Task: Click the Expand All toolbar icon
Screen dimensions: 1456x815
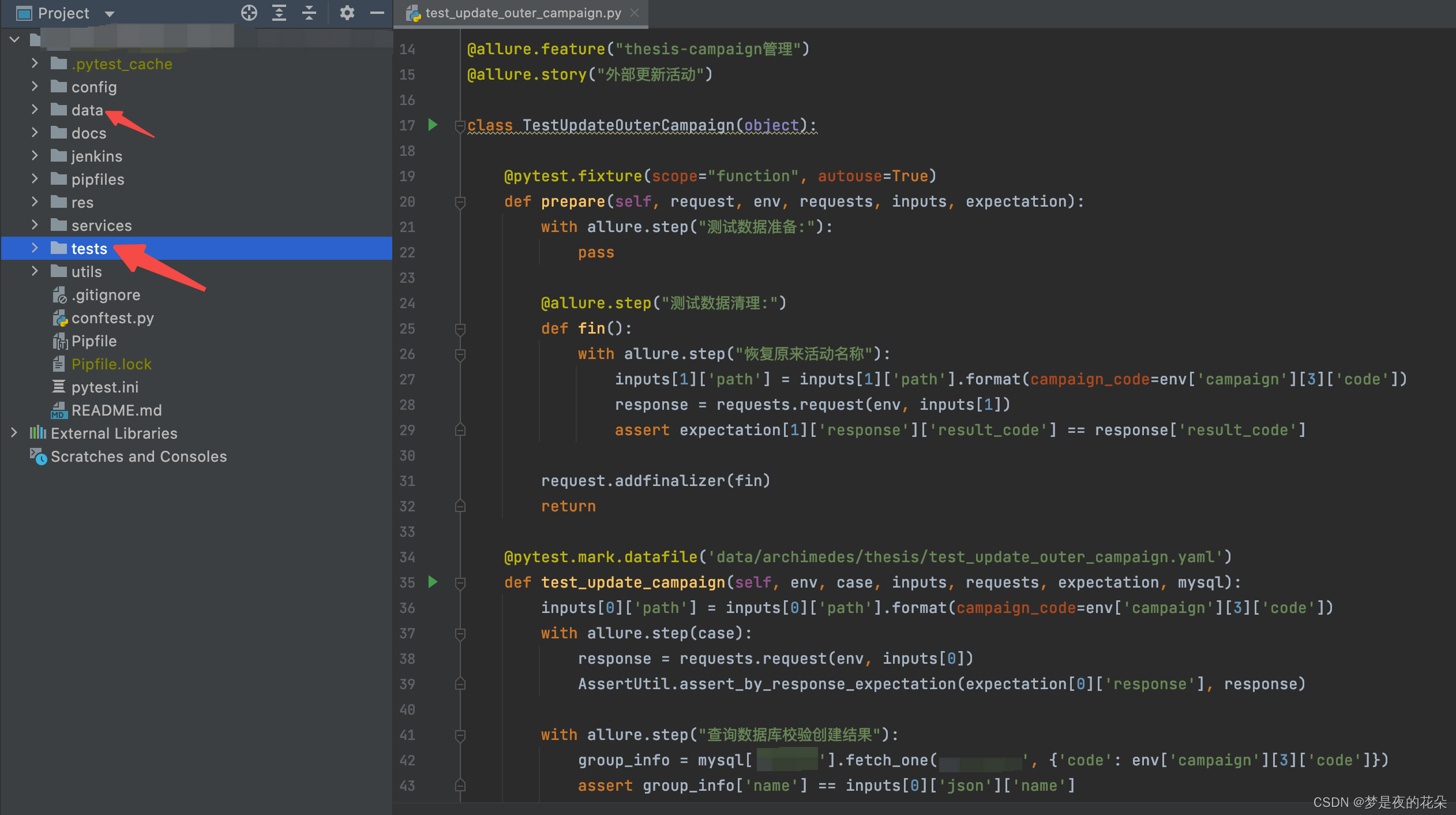Action: click(x=279, y=13)
